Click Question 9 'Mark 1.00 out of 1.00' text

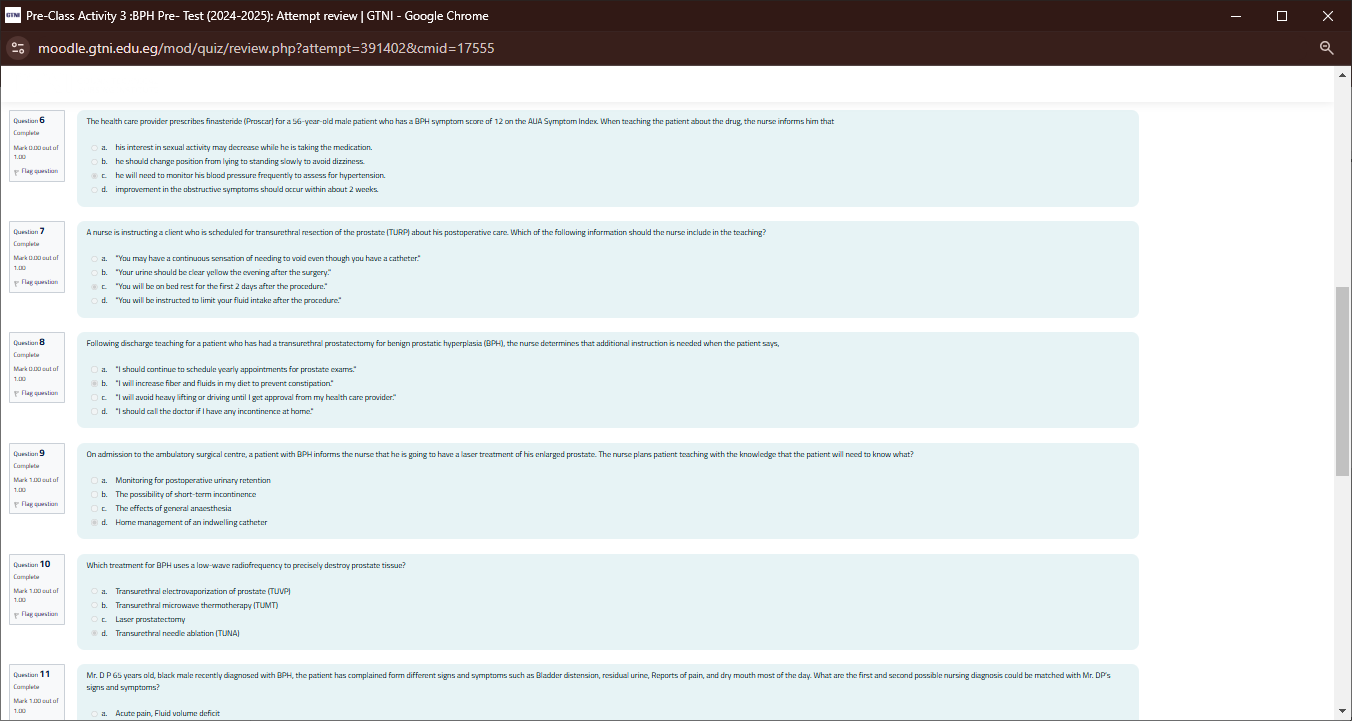click(x=36, y=485)
